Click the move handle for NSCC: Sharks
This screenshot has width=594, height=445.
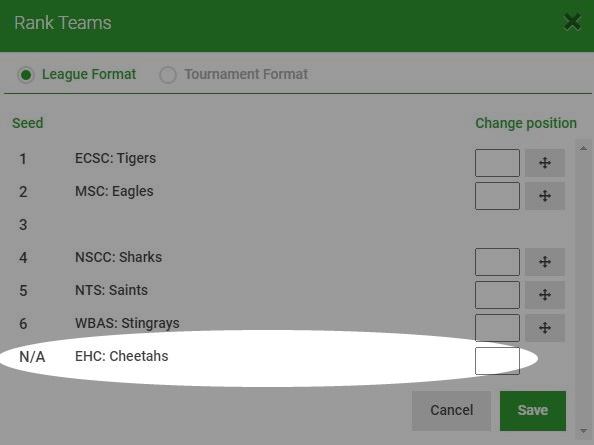tap(545, 262)
